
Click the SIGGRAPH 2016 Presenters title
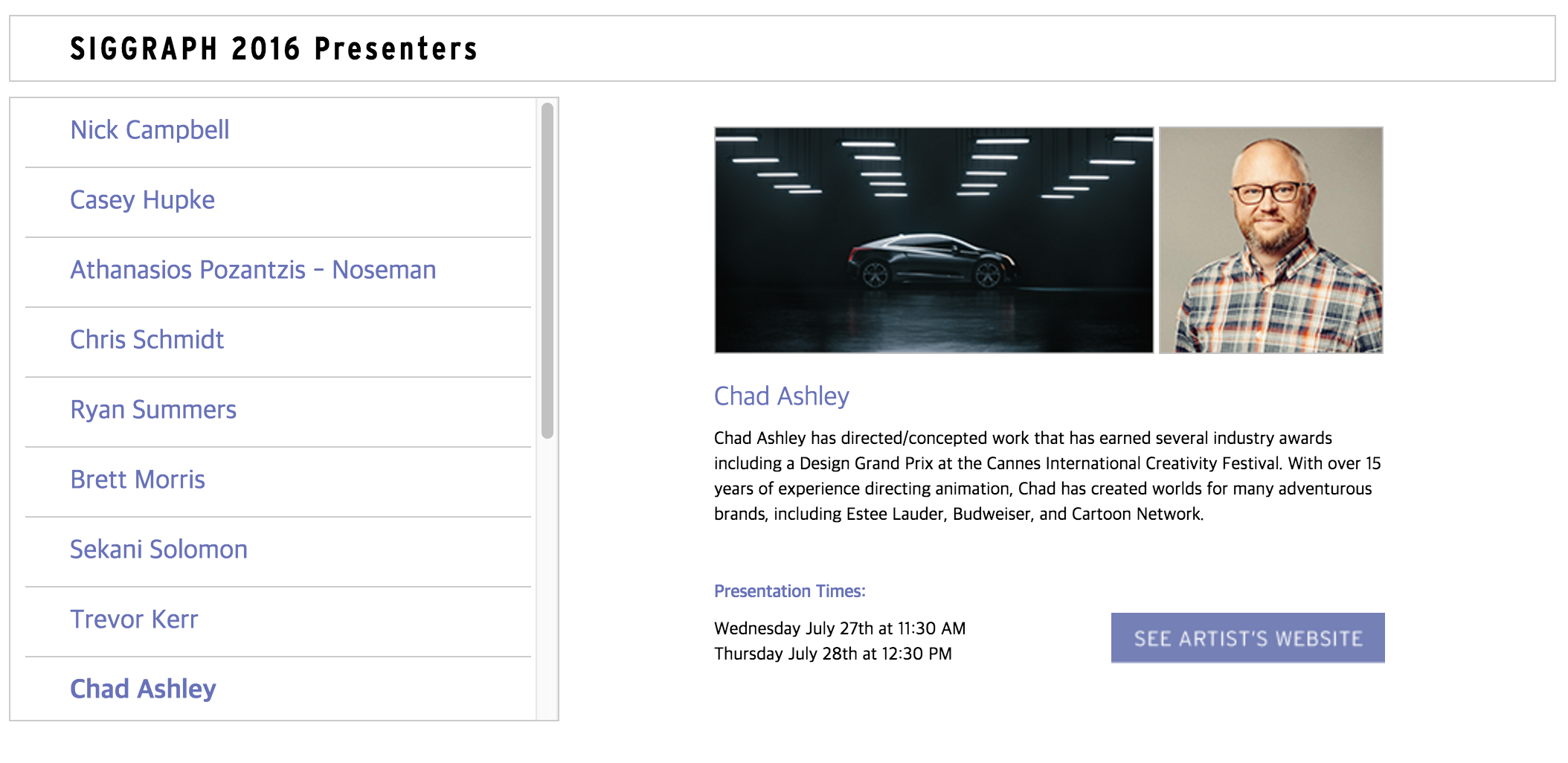click(x=274, y=49)
